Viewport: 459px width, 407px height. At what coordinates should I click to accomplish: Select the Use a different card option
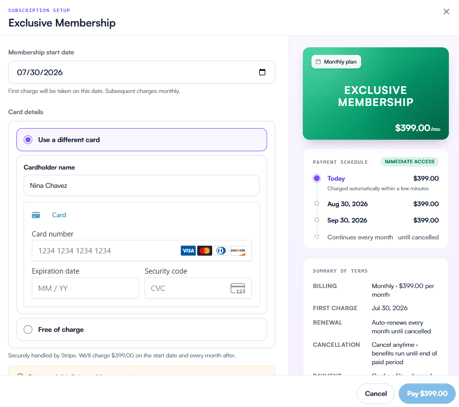click(x=142, y=140)
